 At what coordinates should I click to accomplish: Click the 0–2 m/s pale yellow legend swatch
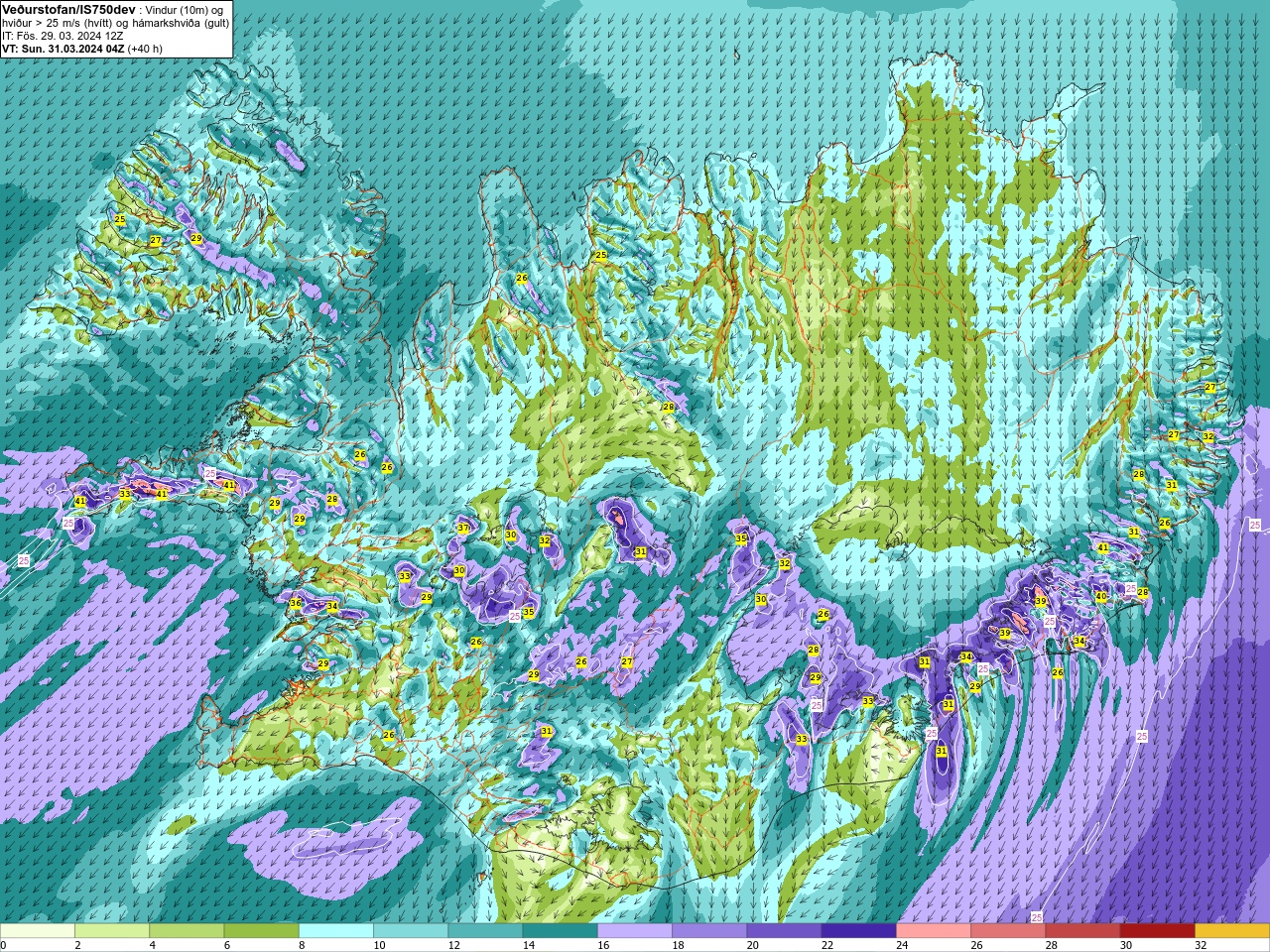[x=38, y=931]
